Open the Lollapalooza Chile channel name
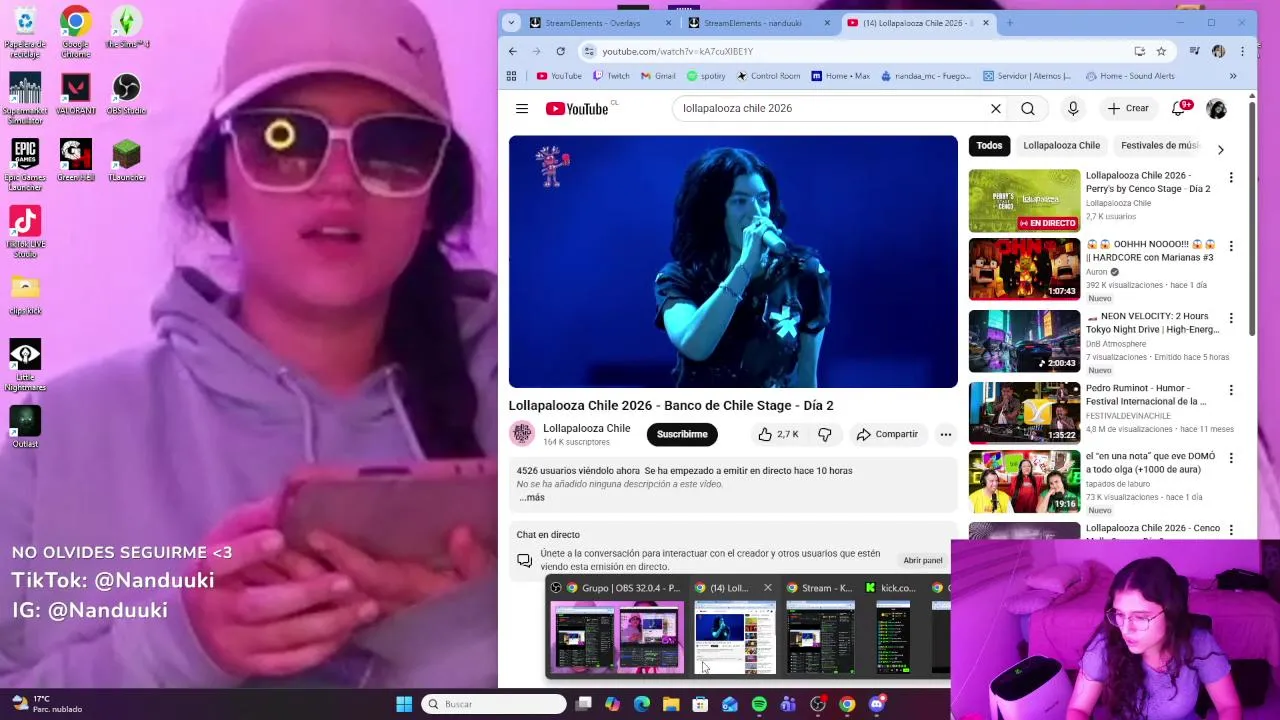Image resolution: width=1280 pixels, height=720 pixels. tap(586, 428)
